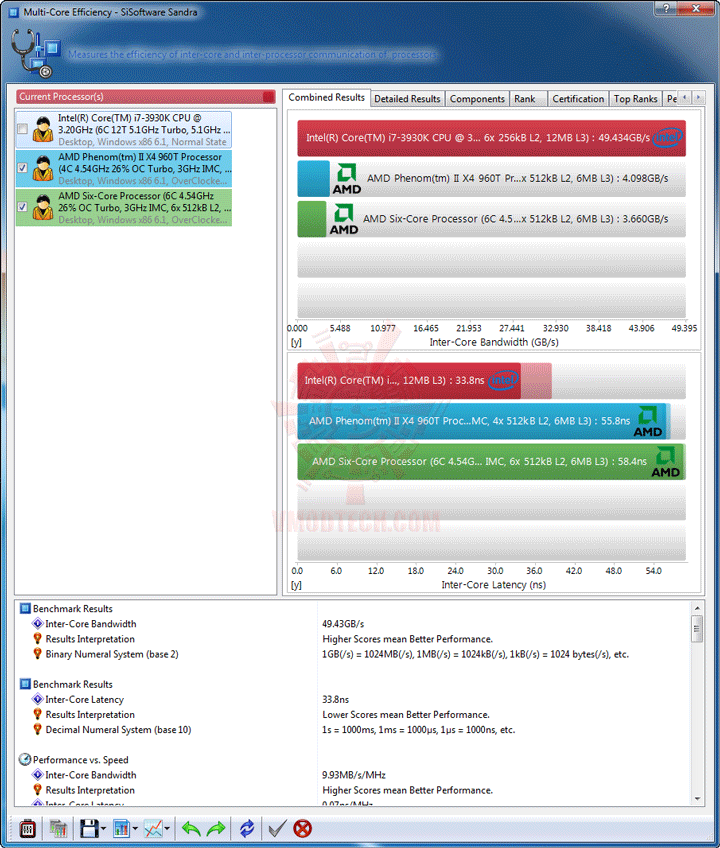
Task: Click the tab strip left arrow
Action: [x=685, y=97]
